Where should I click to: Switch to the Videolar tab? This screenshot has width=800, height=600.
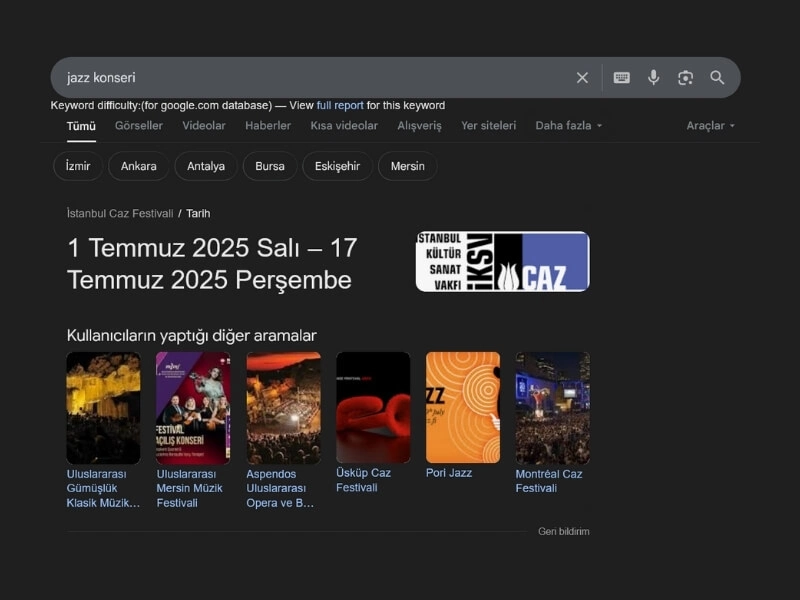click(204, 126)
